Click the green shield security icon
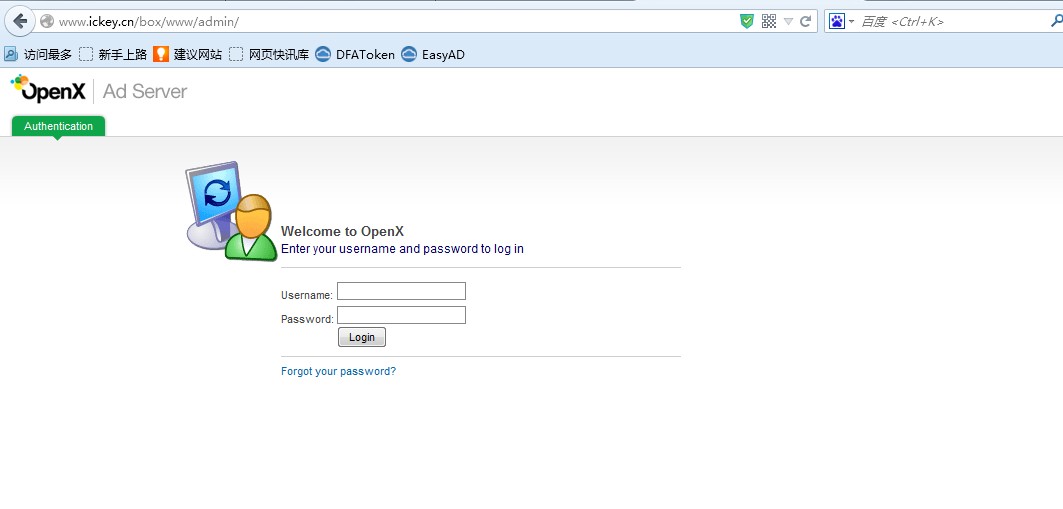 [746, 22]
